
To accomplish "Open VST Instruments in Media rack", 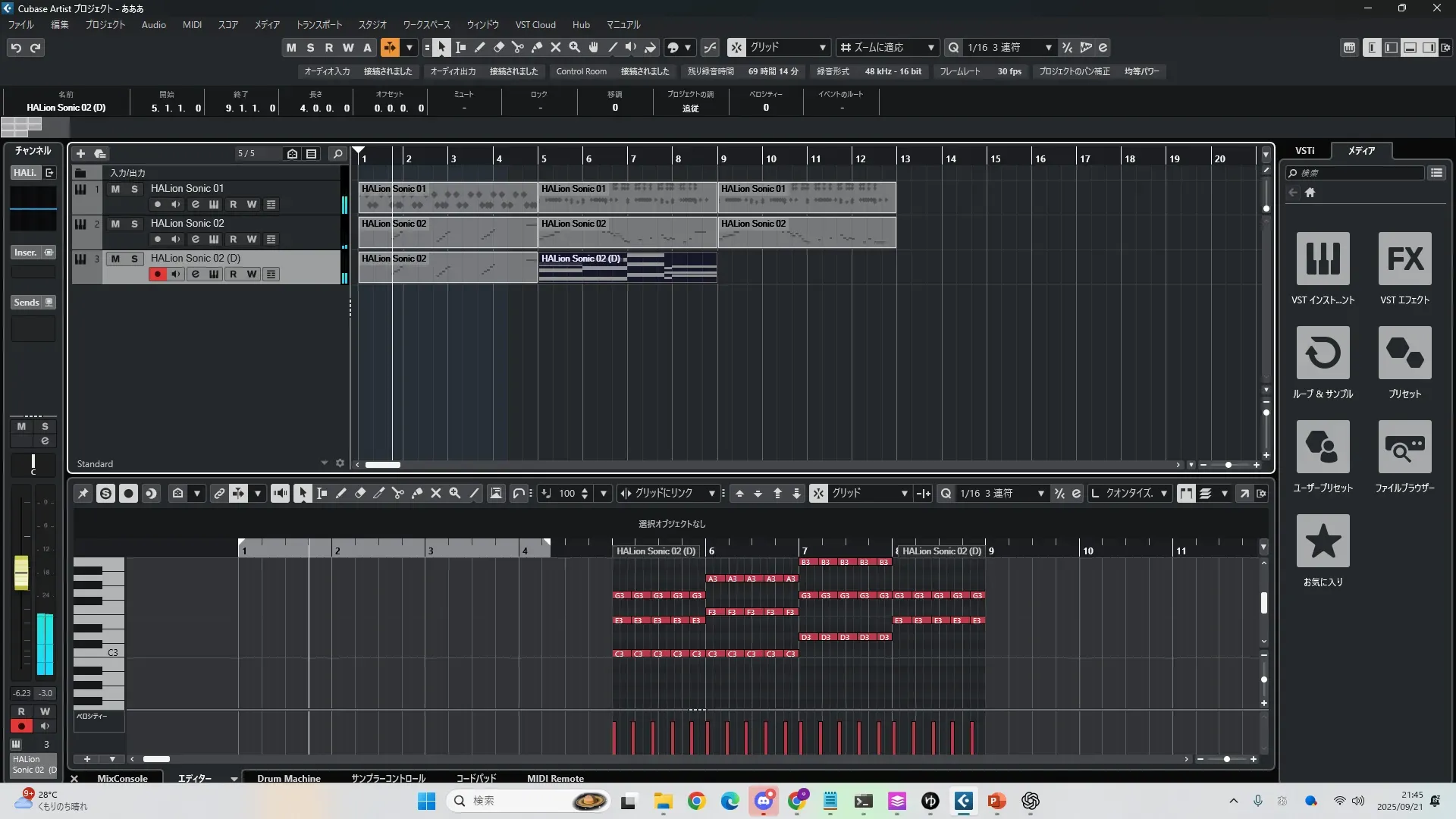I will pyautogui.click(x=1323, y=259).
